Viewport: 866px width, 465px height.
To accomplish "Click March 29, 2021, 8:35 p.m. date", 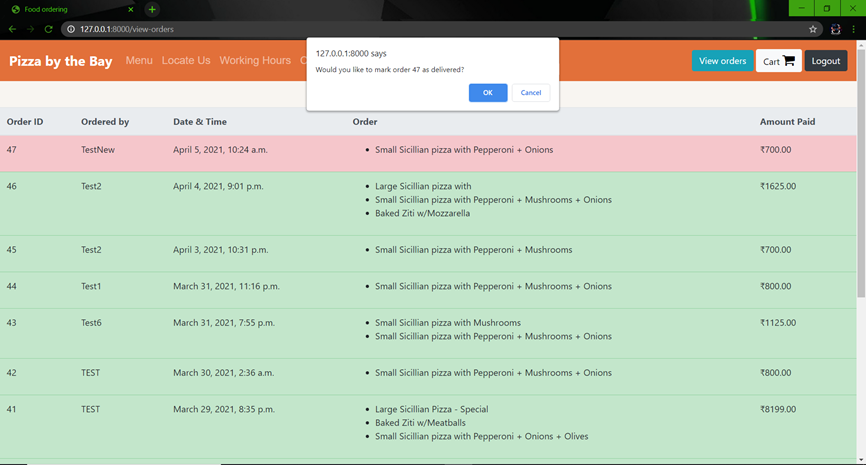I will click(224, 409).
